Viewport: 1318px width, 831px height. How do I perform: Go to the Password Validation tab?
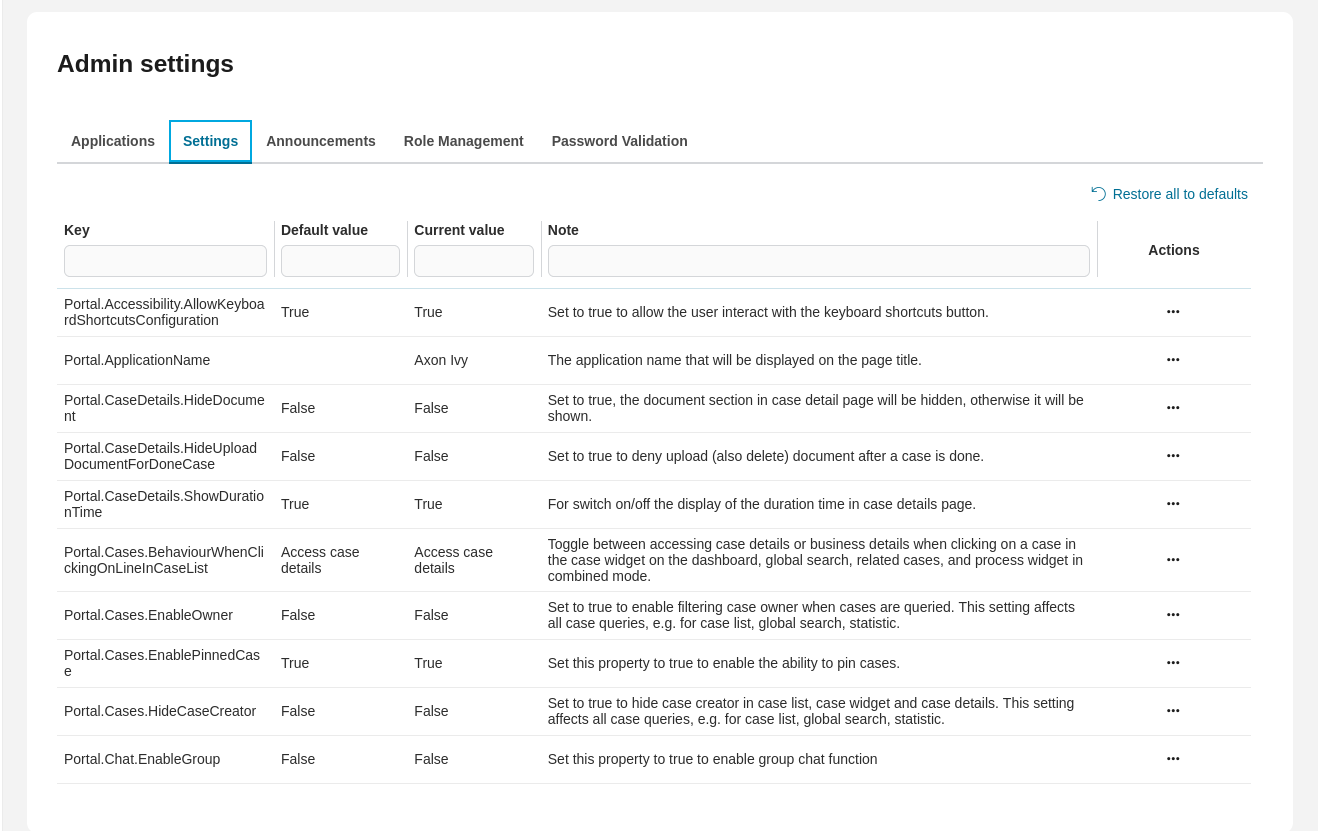tap(619, 141)
